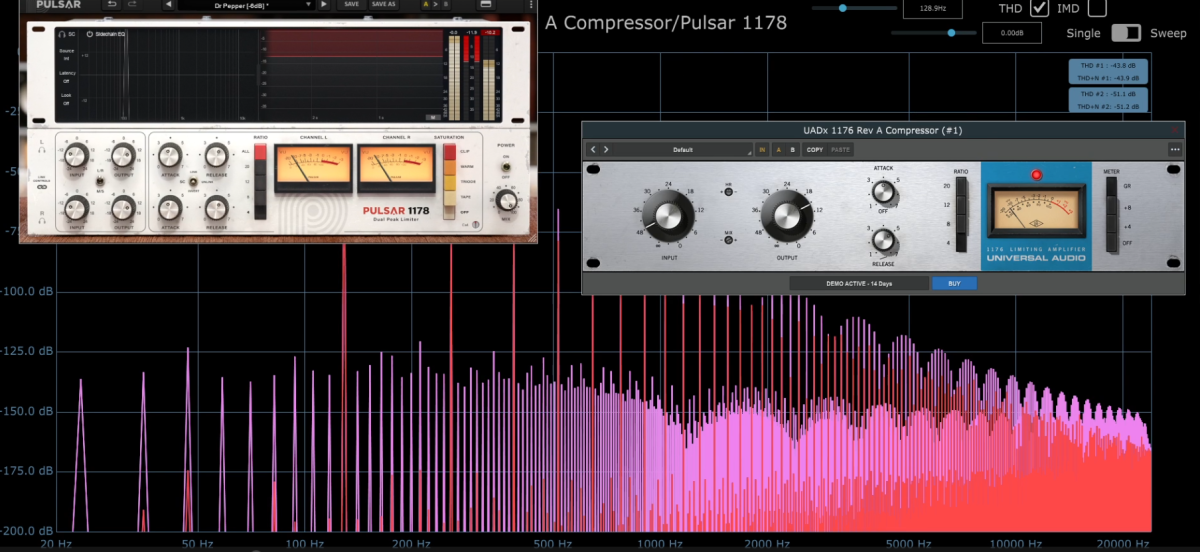The width and height of the screenshot is (1200, 552).
Task: Select ratio 20 on UADx 1176
Action: pyautogui.click(x=963, y=187)
